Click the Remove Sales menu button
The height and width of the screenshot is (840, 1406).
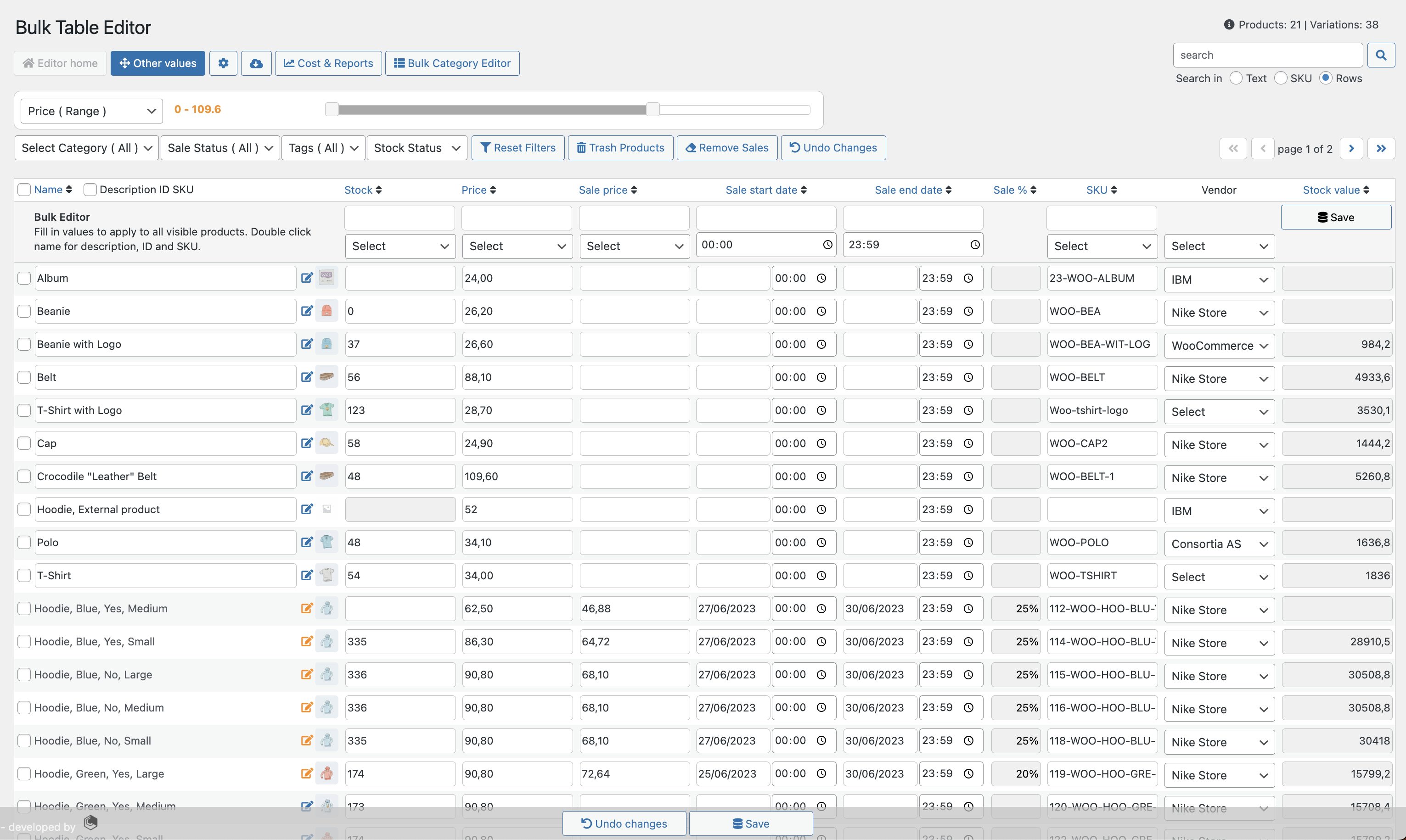[727, 148]
